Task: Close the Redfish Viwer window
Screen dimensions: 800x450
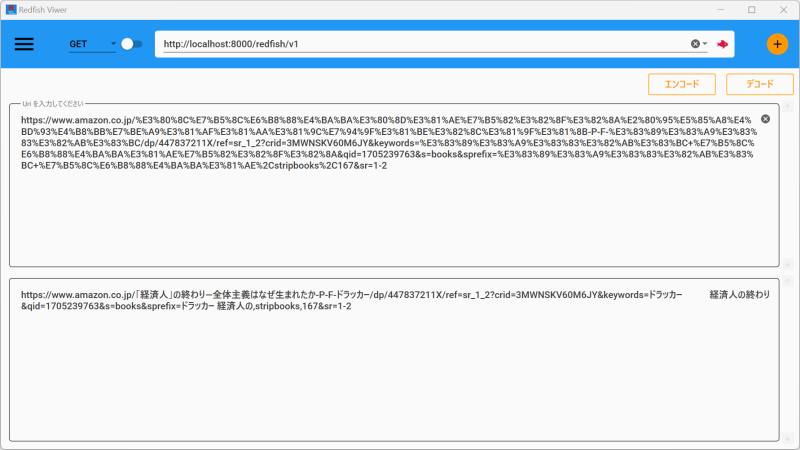Action: coord(783,10)
